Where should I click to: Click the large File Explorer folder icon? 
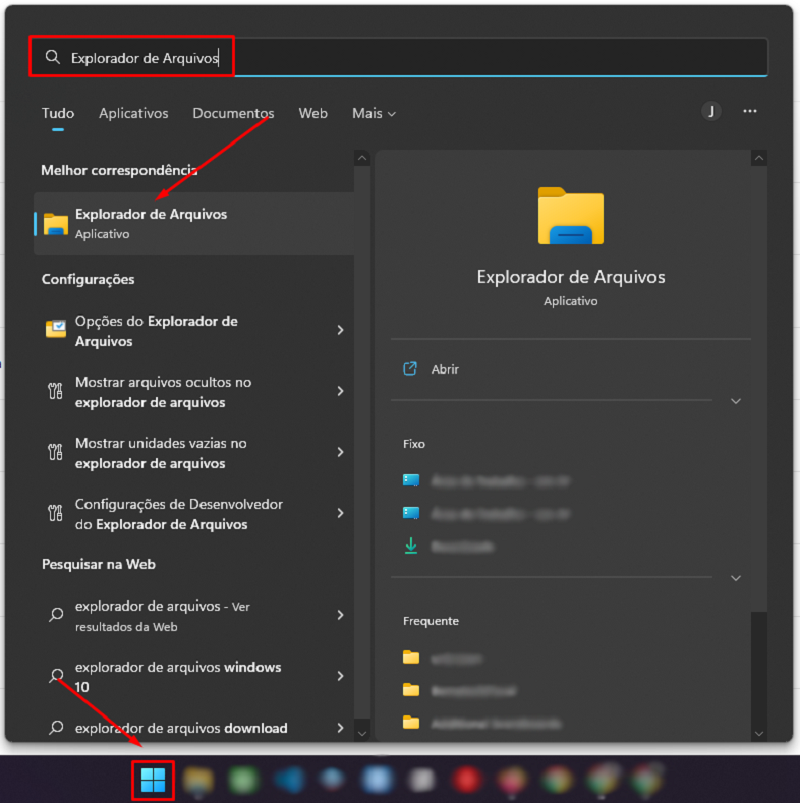point(571,216)
